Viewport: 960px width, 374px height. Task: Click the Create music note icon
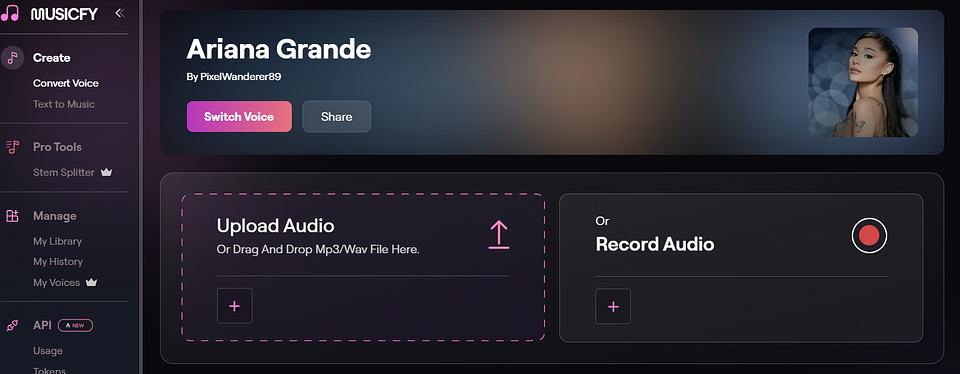point(12,58)
